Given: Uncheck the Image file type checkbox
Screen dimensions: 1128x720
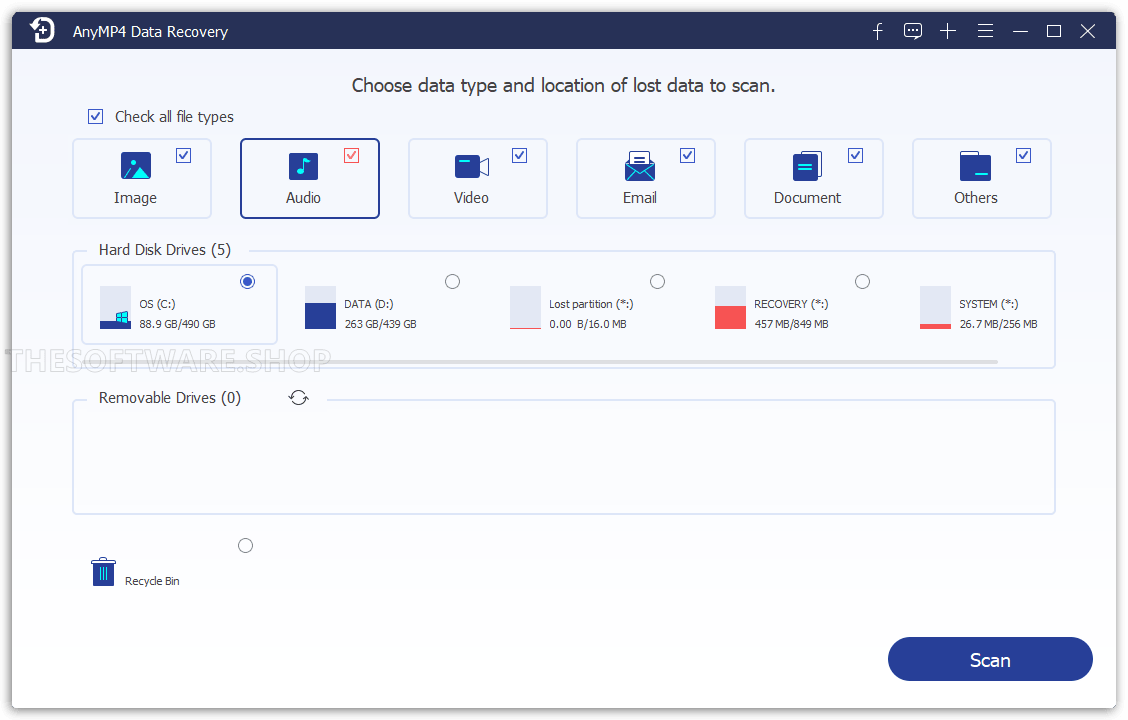Looking at the screenshot, I should (x=183, y=155).
